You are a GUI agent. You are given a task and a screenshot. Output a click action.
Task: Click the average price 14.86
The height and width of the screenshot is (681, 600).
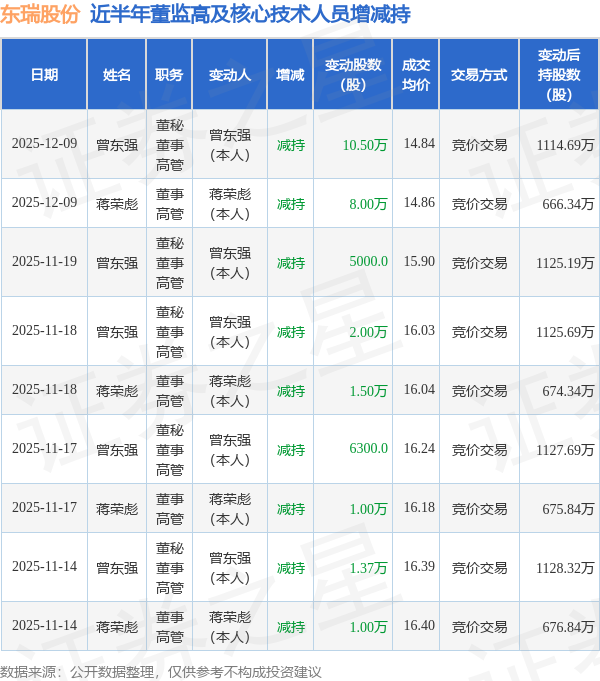click(x=419, y=202)
